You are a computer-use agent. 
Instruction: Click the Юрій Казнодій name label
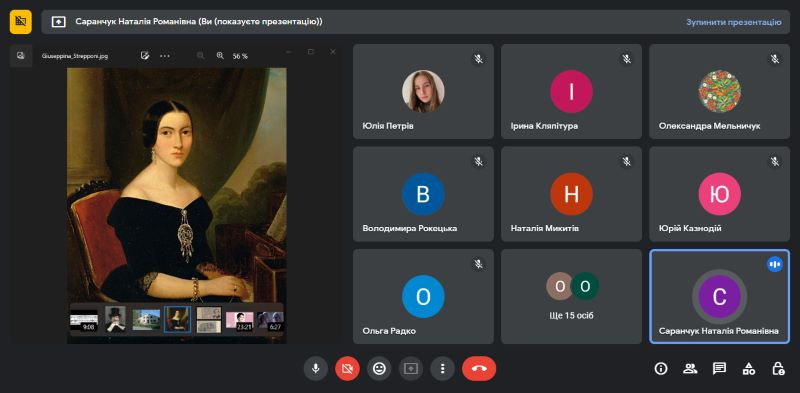(x=690, y=229)
